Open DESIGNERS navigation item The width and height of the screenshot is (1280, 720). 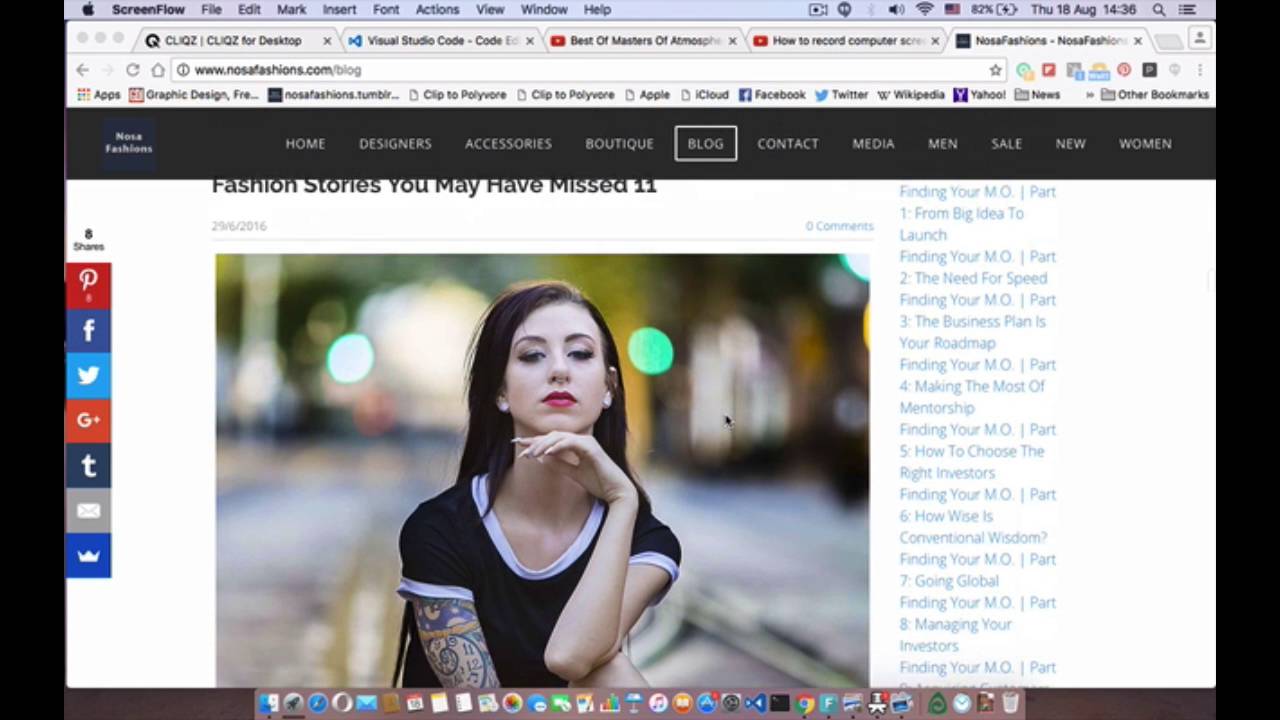[395, 143]
